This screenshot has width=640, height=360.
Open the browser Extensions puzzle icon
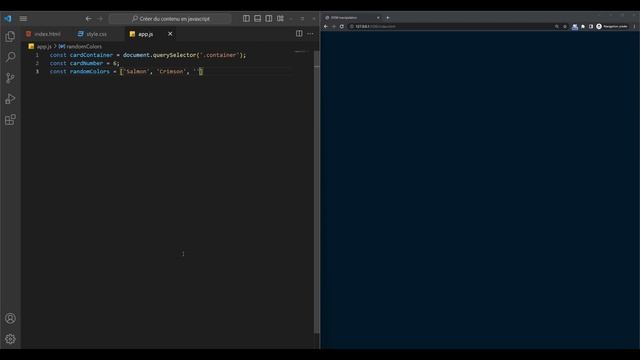[583, 27]
